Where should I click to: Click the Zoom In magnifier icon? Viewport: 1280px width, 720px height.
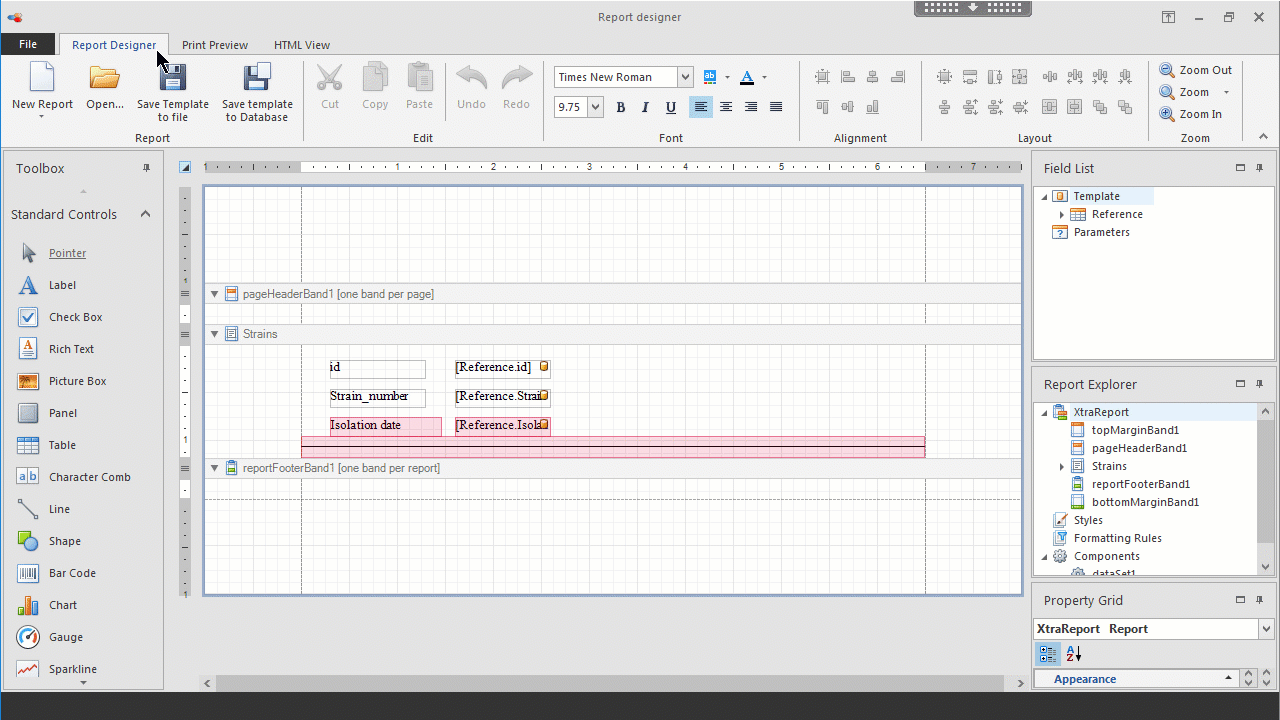tap(1166, 113)
